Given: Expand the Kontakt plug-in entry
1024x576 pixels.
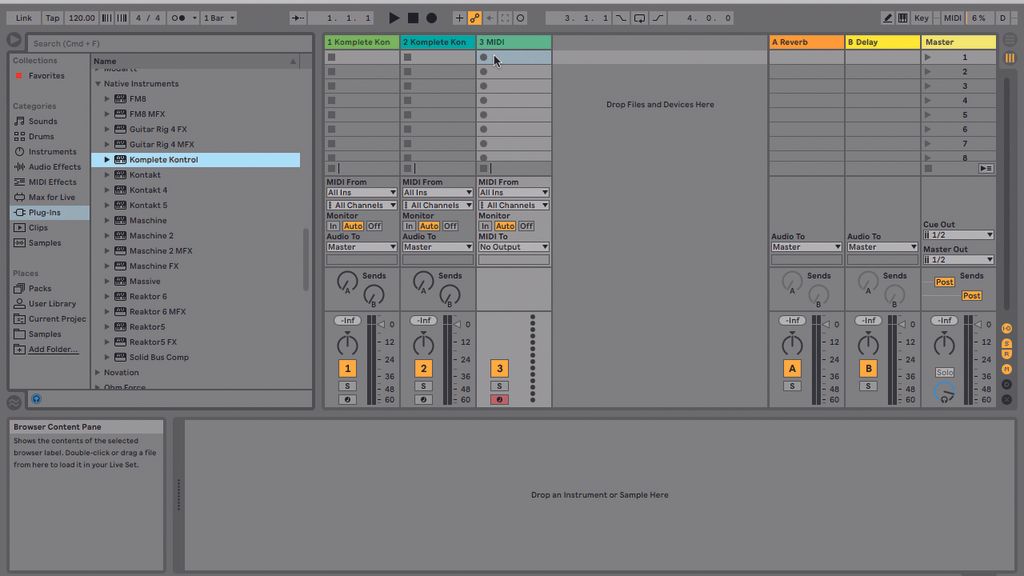Looking at the screenshot, I should click(109, 174).
